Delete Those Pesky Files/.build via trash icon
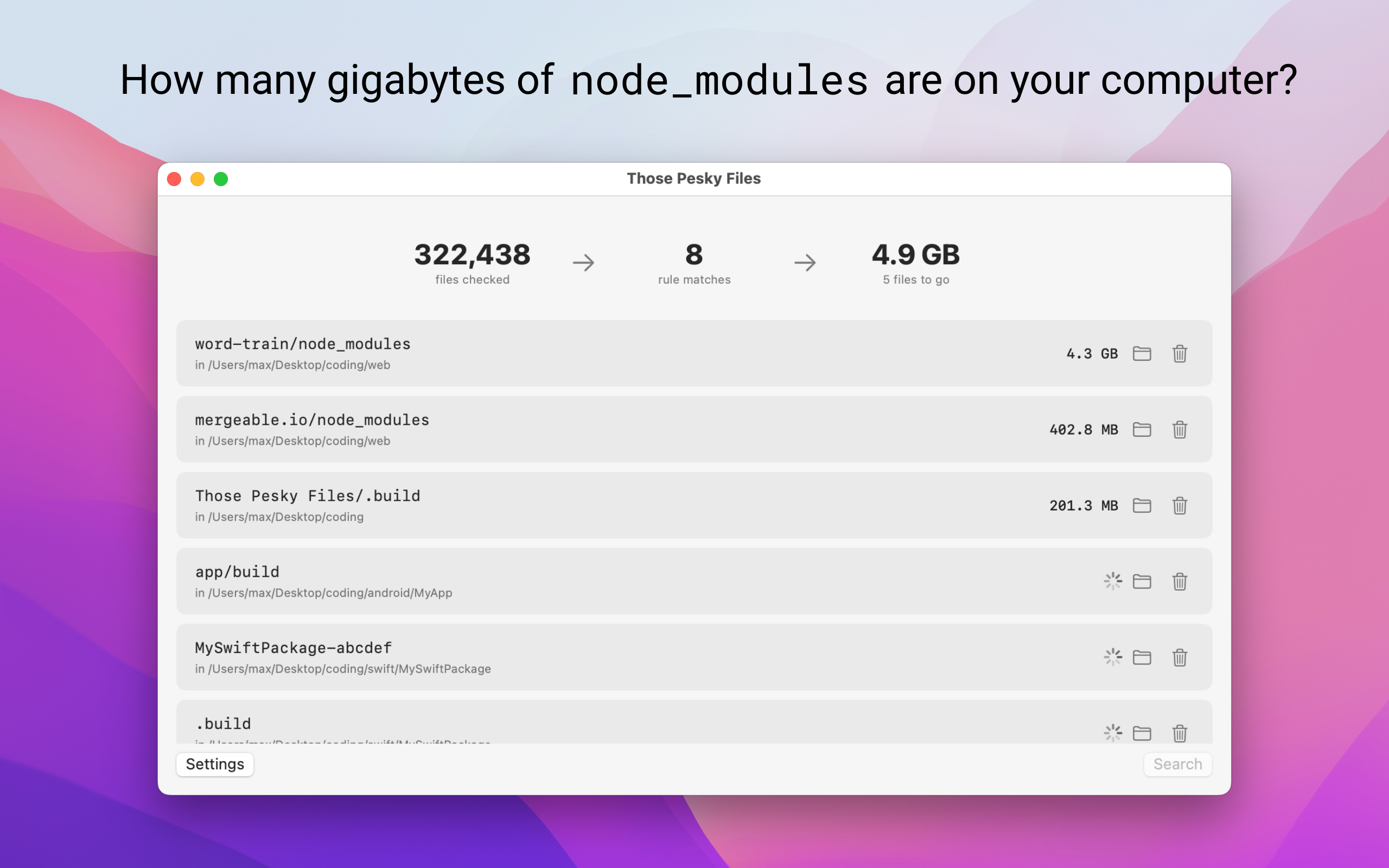1389x868 pixels. [1180, 505]
